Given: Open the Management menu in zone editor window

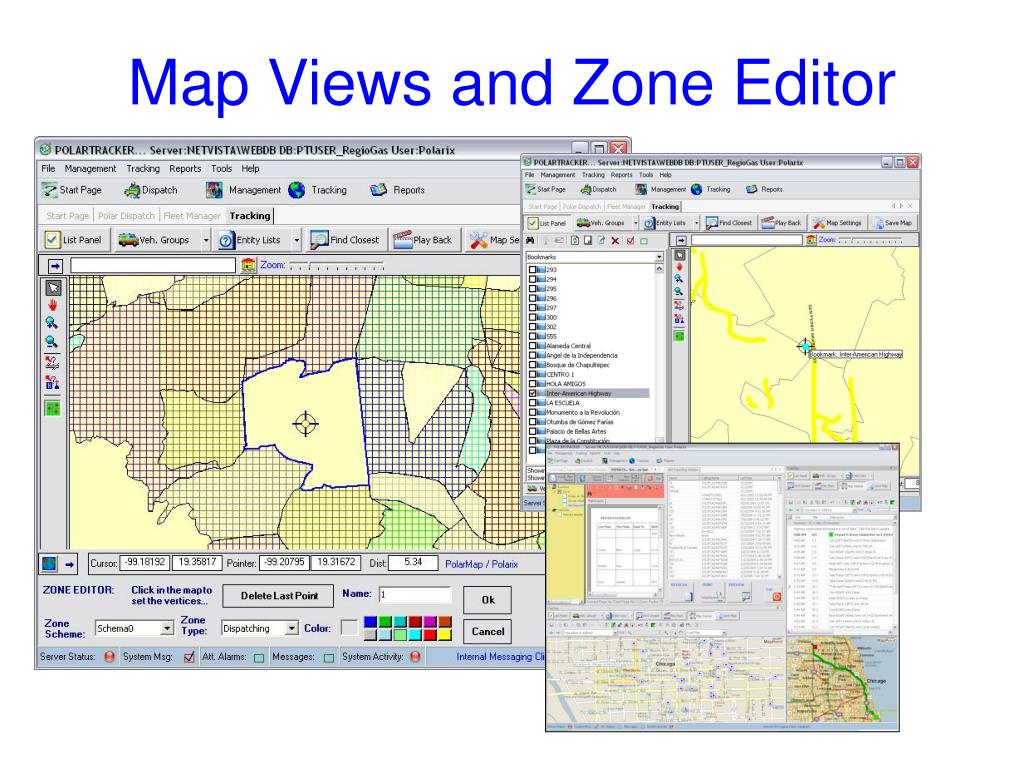Looking at the screenshot, I should coord(90,168).
